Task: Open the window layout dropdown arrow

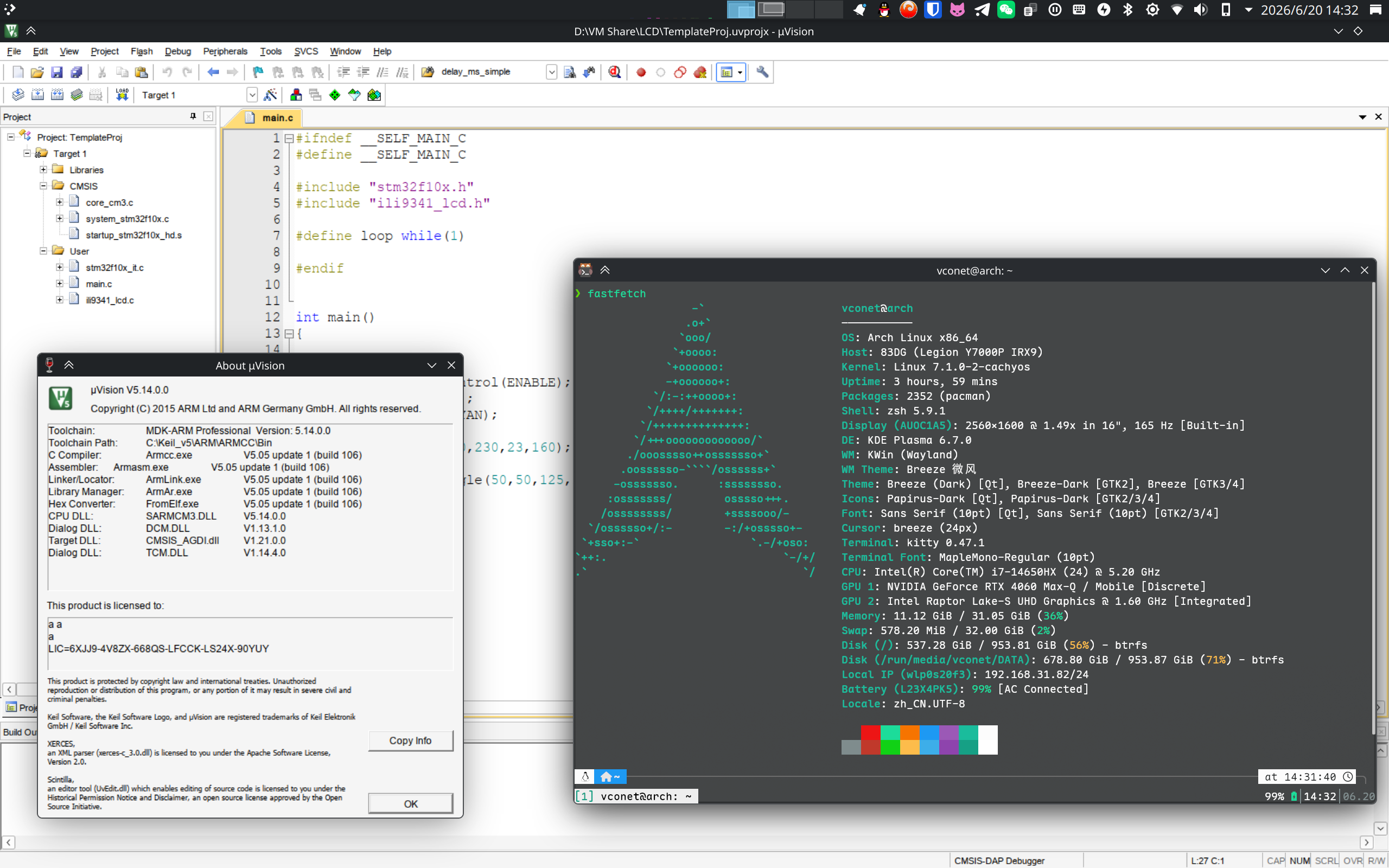Action: (740, 72)
